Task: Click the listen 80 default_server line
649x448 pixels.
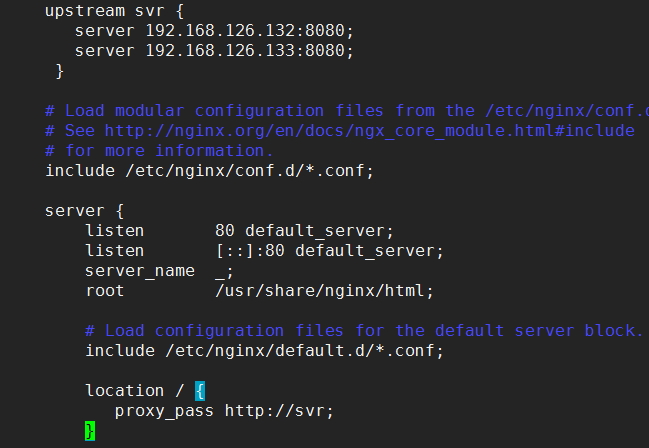Action: click(x=239, y=231)
